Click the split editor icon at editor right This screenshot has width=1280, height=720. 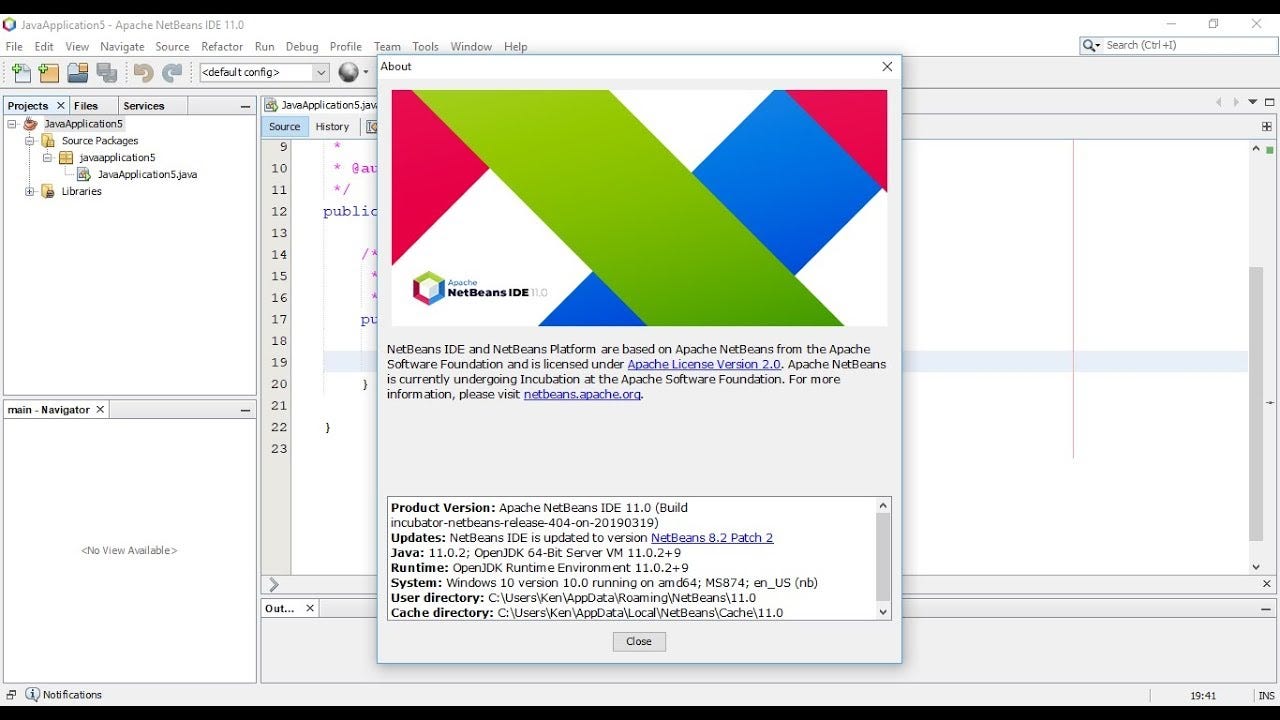tap(1267, 127)
